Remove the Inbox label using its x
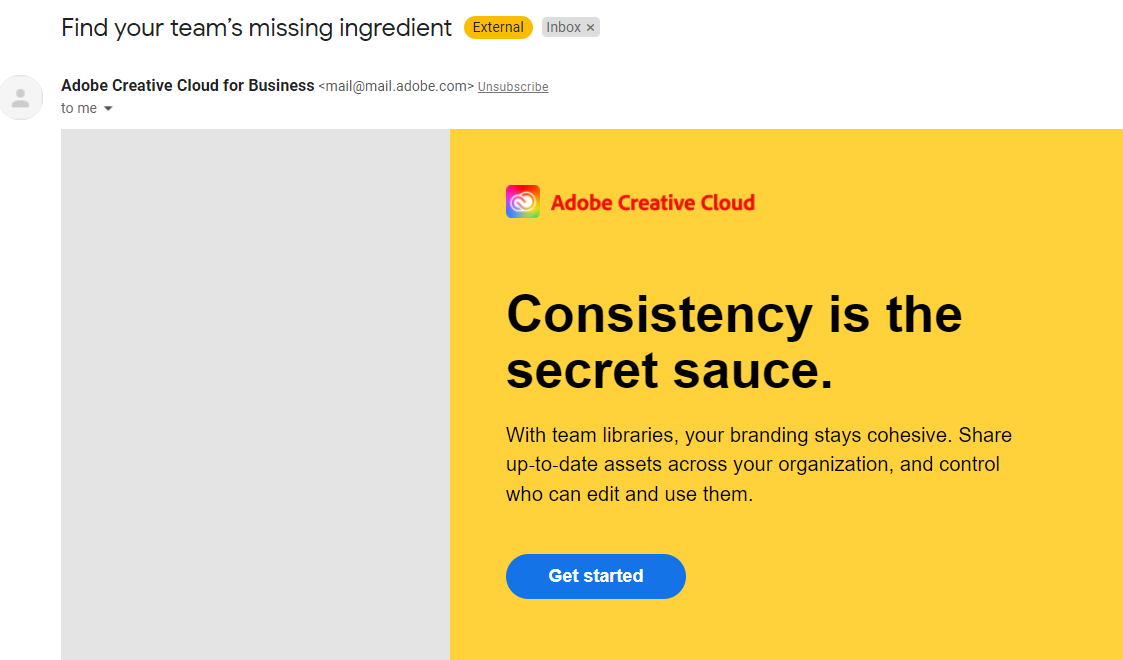The height and width of the screenshot is (660, 1123). point(590,27)
